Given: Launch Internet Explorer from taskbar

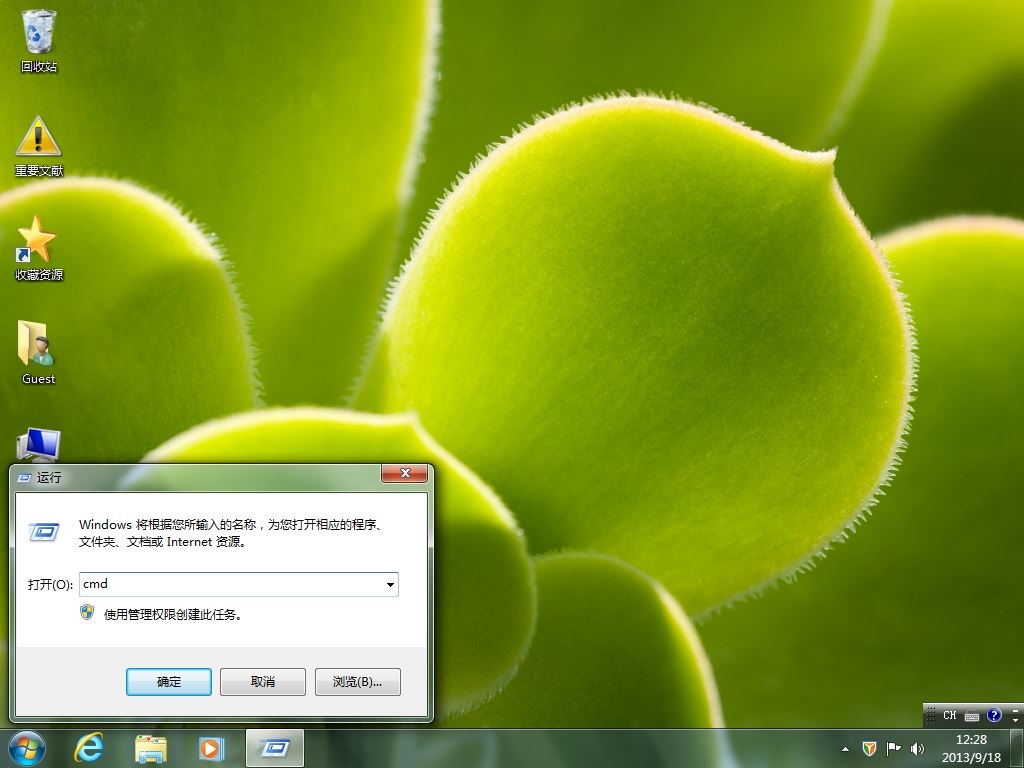Looking at the screenshot, I should point(89,748).
